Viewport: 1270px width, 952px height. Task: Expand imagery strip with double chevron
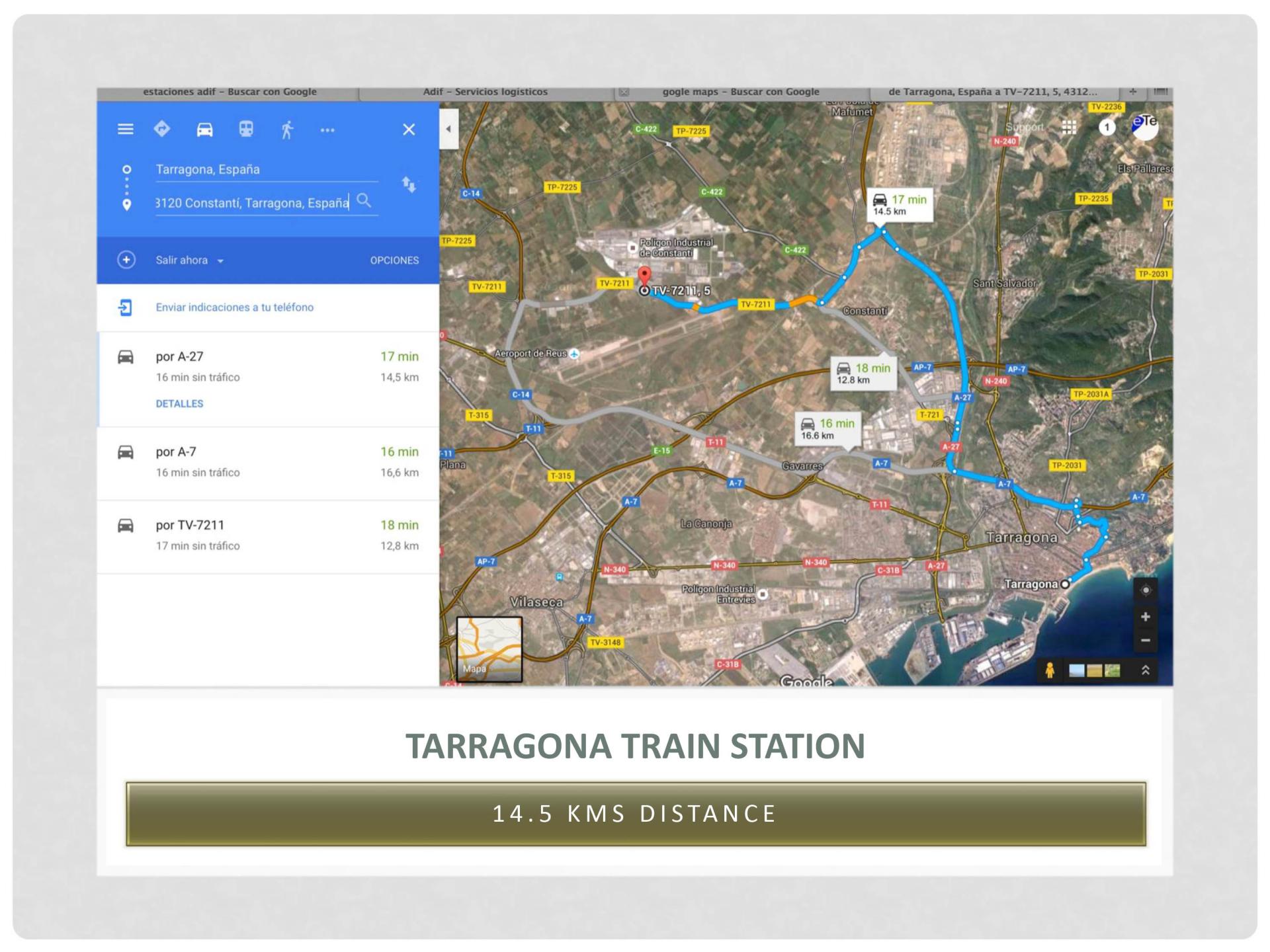coord(1146,670)
